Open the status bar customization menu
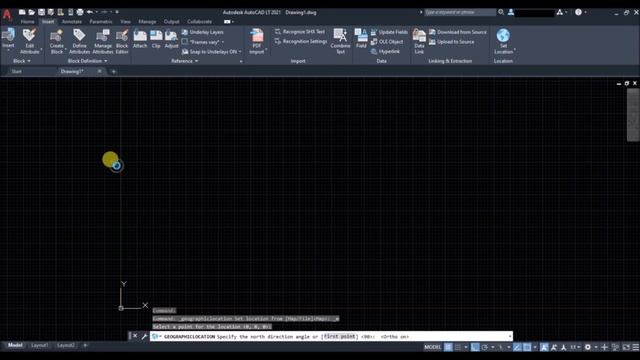640x360 pixels. click(x=636, y=347)
